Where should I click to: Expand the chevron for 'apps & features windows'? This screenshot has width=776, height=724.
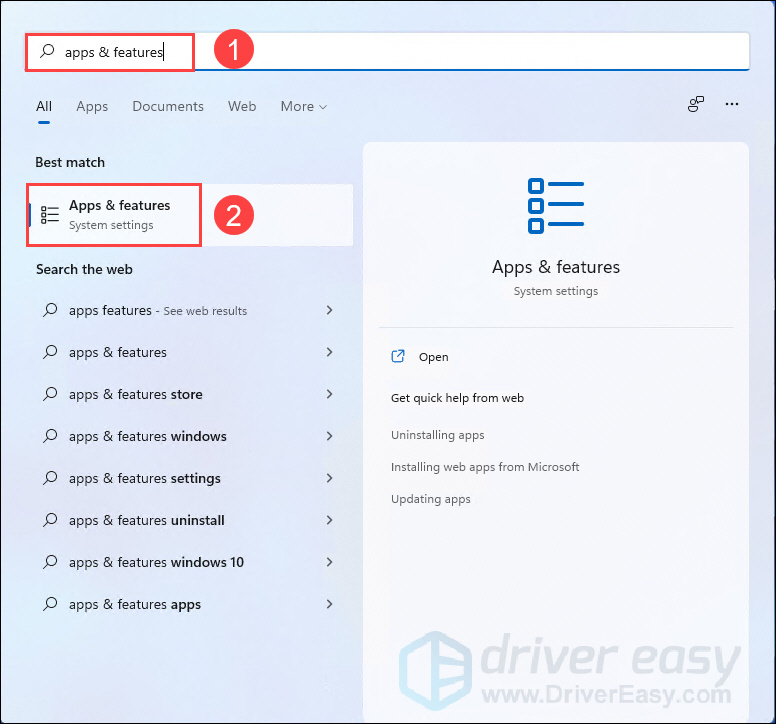click(330, 436)
